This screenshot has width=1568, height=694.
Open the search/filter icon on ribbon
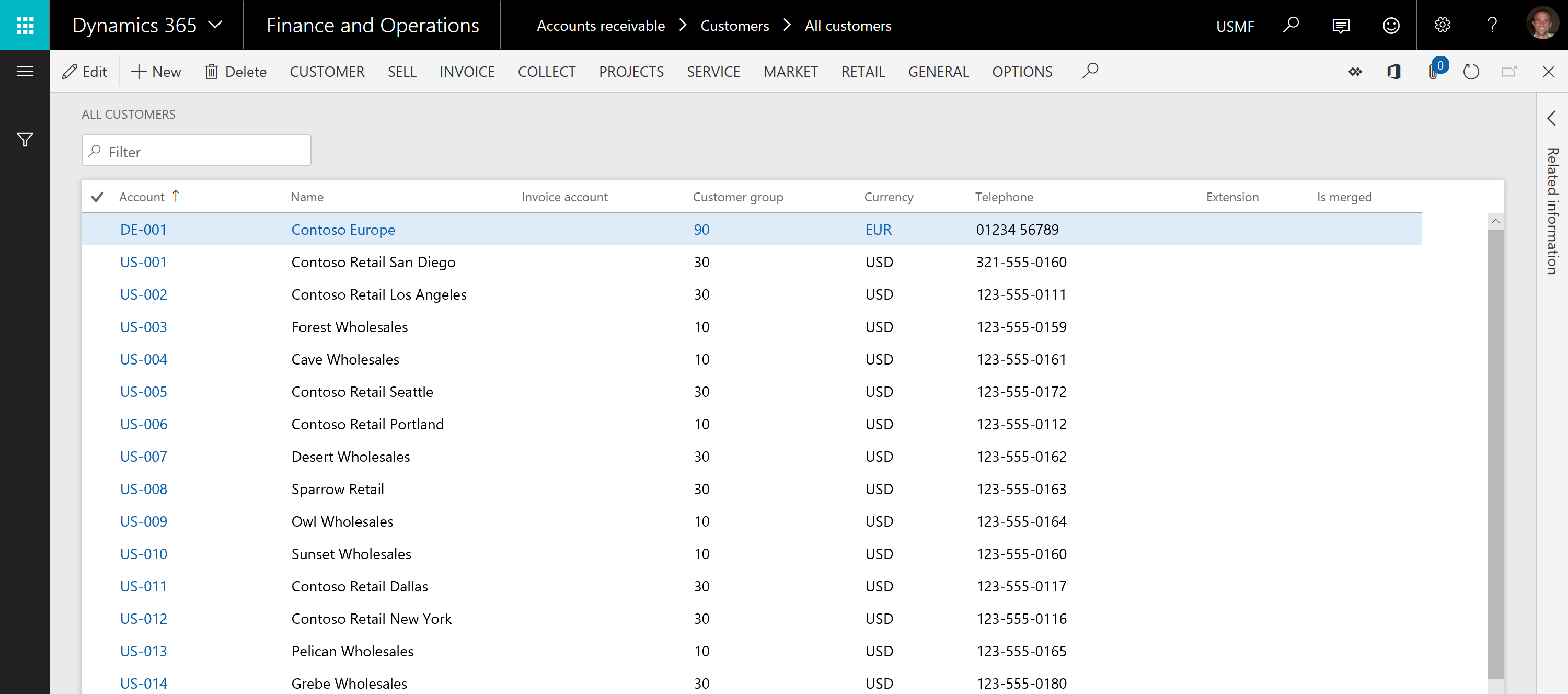(1092, 71)
